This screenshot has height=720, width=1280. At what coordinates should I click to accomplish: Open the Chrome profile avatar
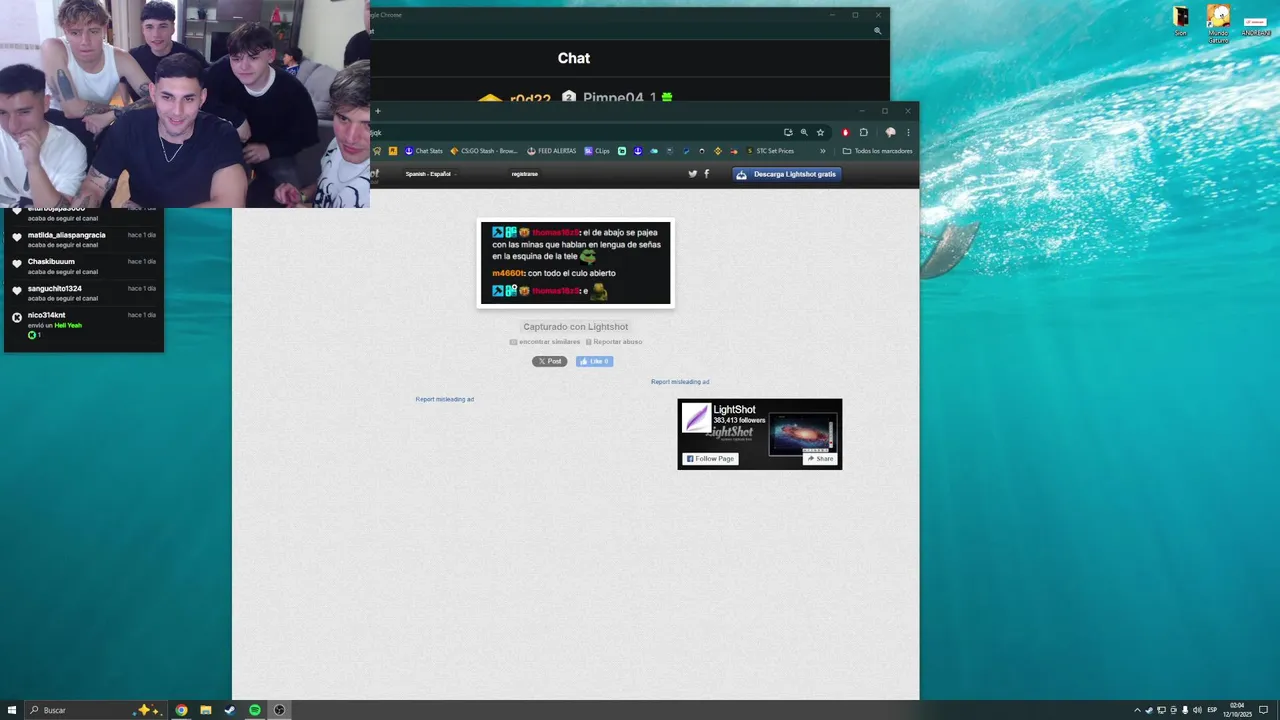coord(890,132)
